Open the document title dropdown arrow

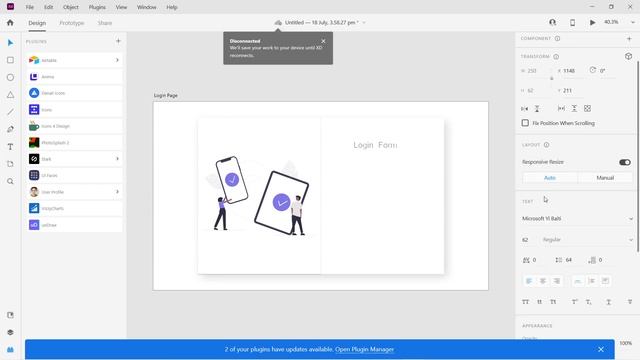tap(364, 23)
